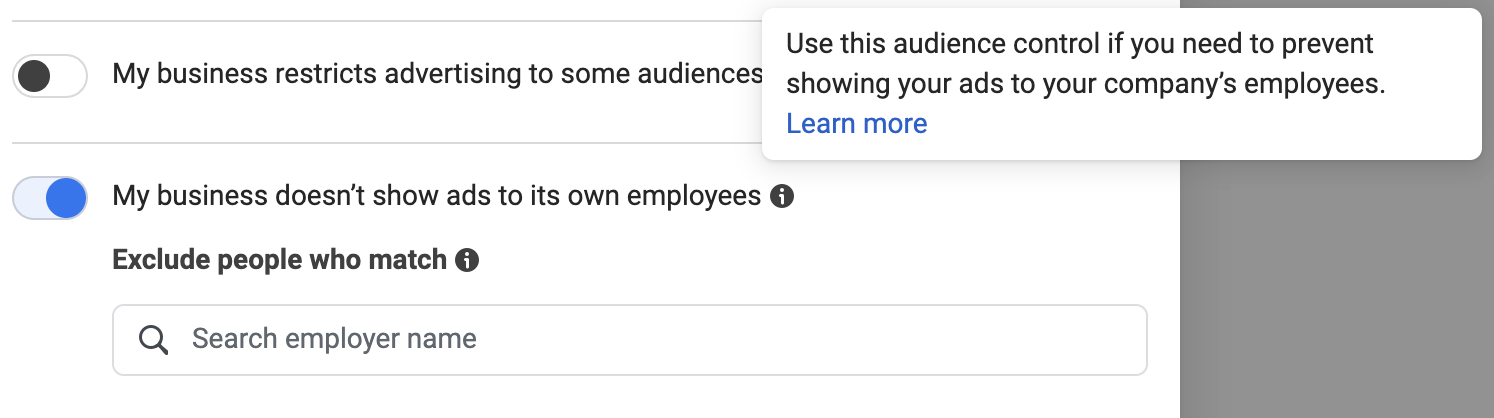Viewport: 1494px width, 418px height.
Task: Click the label My business restricts advertising
Action: tap(437, 74)
